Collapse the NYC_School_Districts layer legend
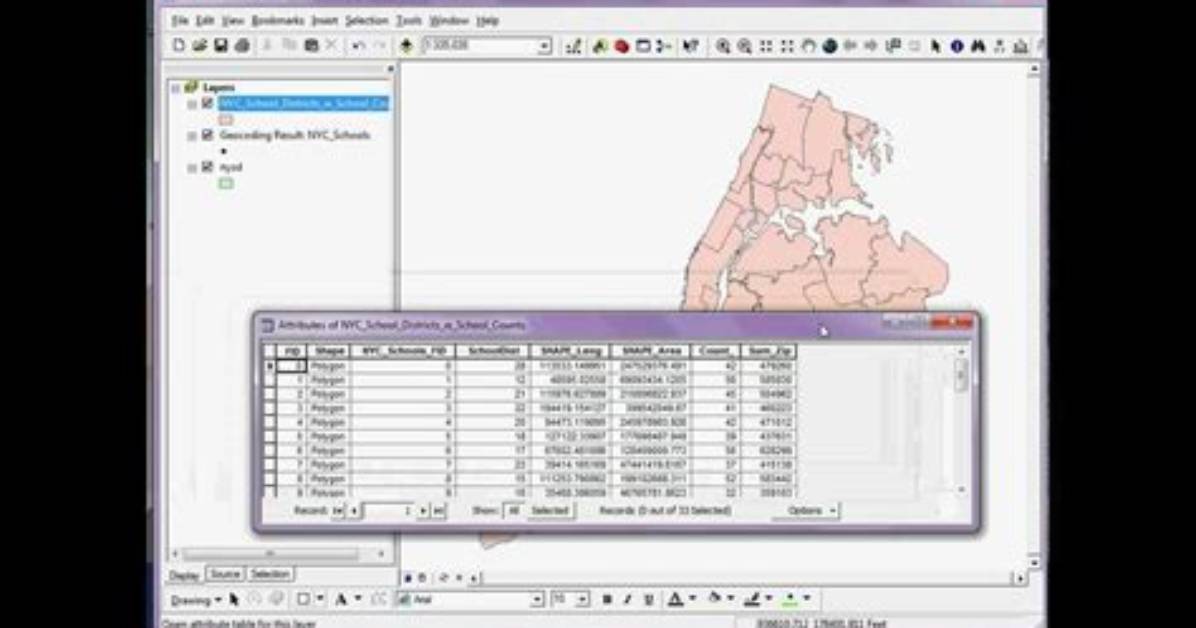 192,104
